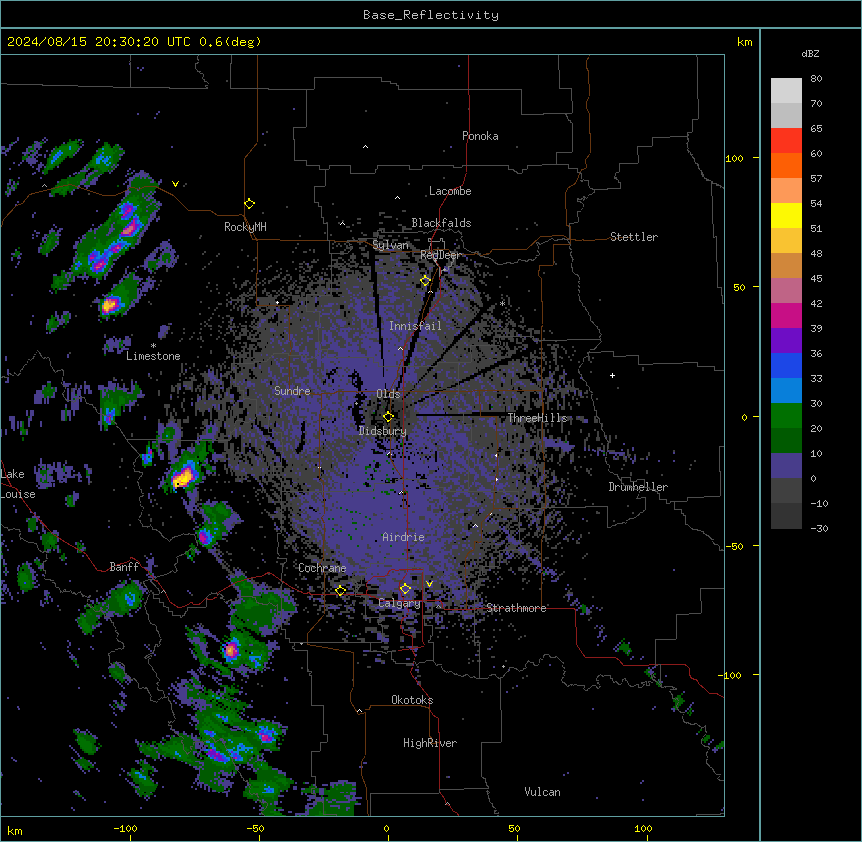The image size is (862, 842).
Task: Click the Base_Reflectivity title
Action: 431,15
